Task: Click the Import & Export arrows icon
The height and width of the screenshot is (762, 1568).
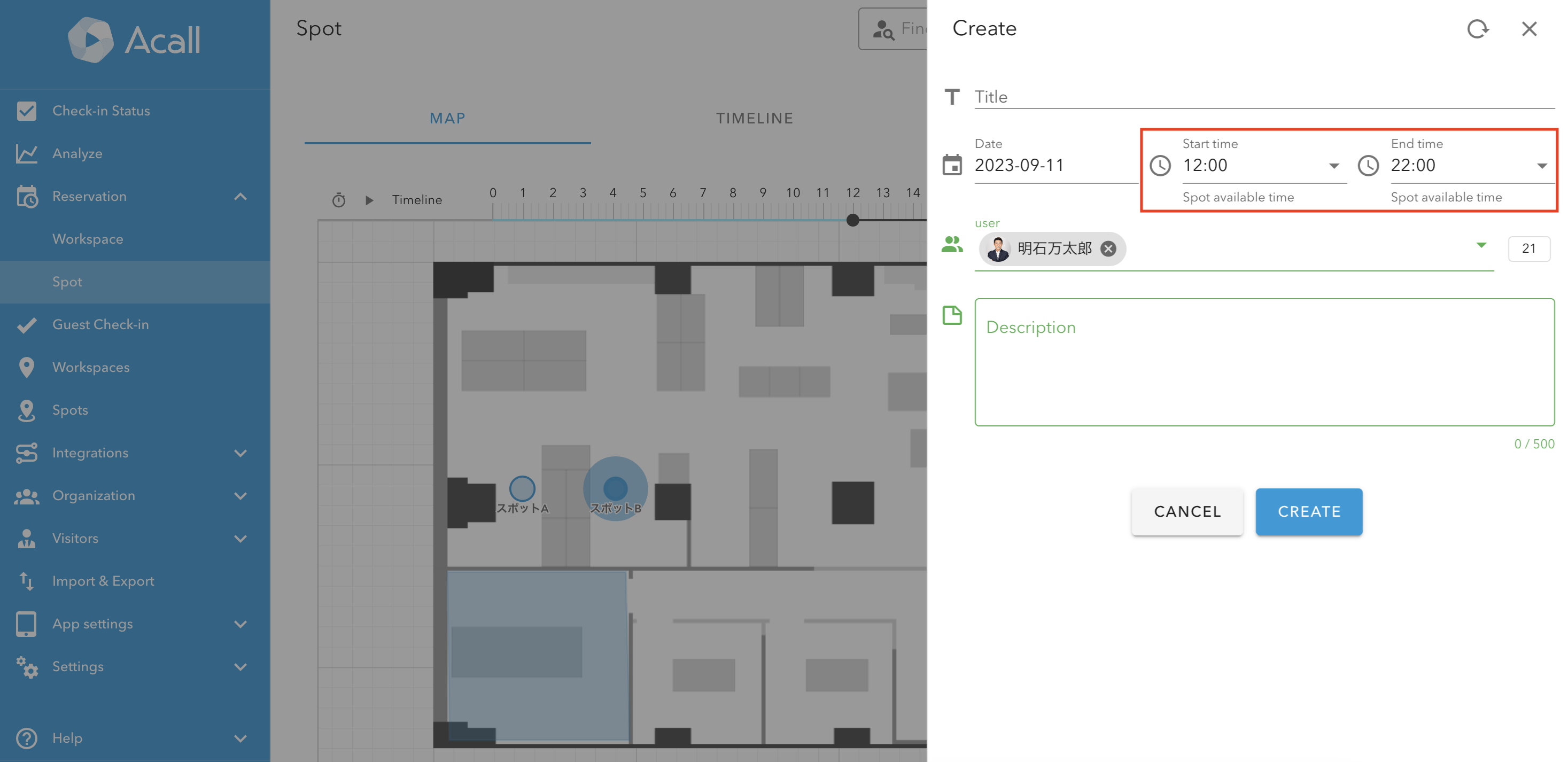Action: tap(26, 581)
